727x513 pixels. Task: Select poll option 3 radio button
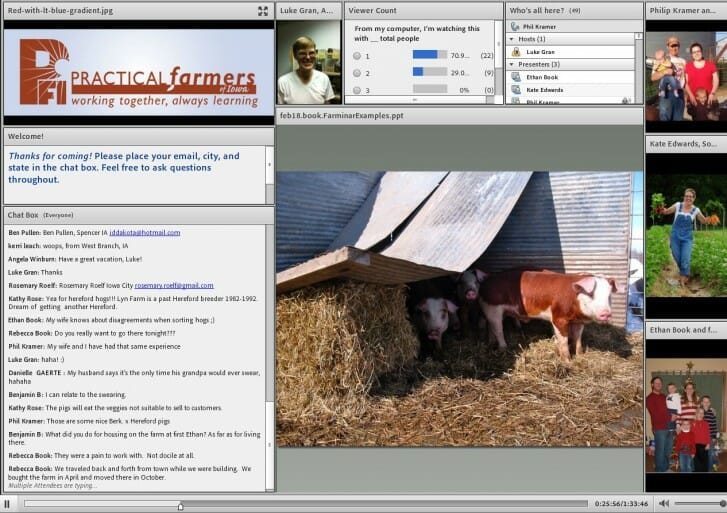click(356, 90)
